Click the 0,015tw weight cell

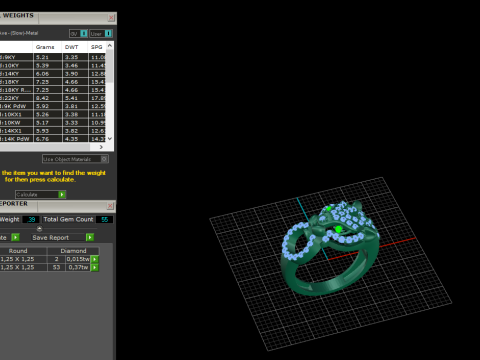[x=78, y=259]
